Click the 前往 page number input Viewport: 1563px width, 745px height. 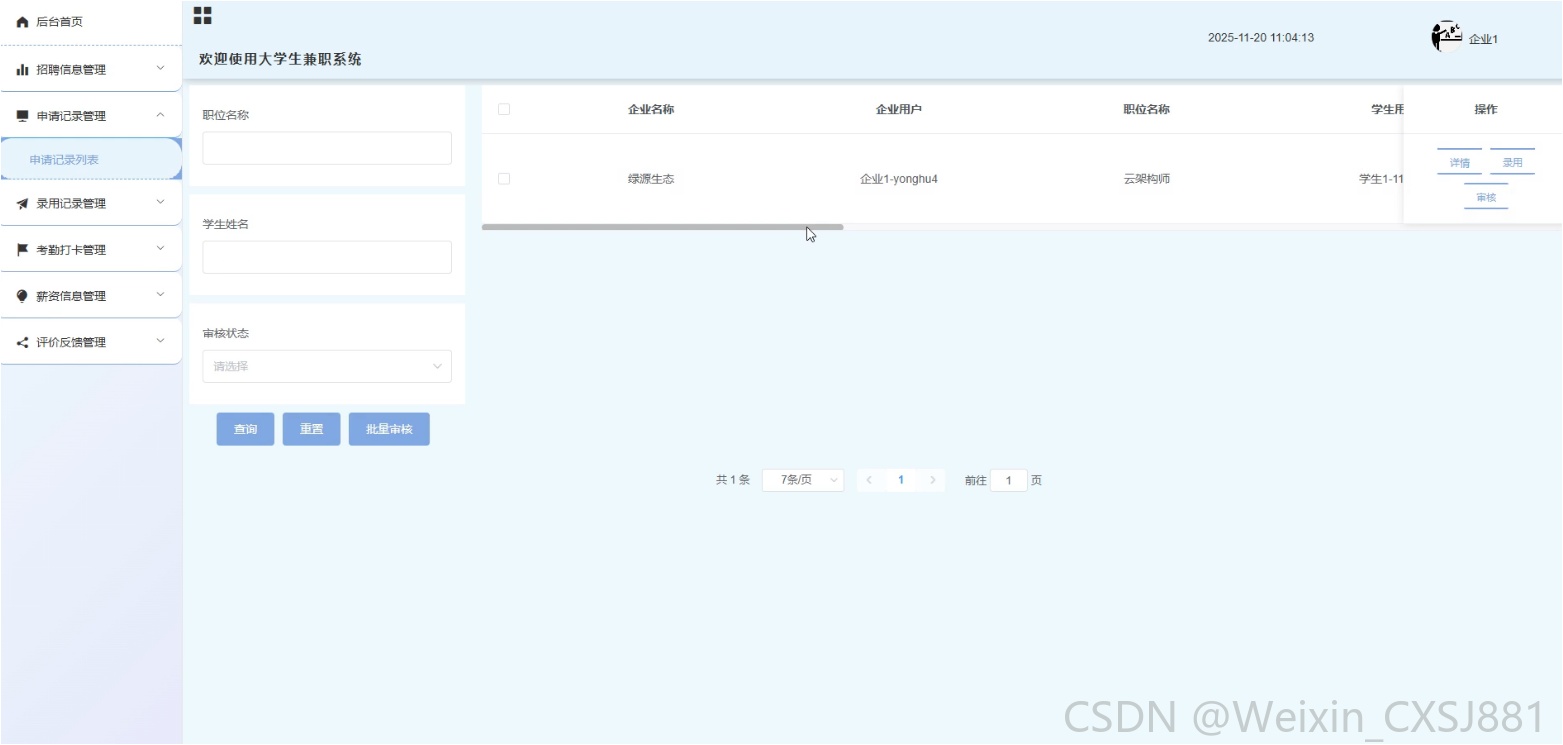(x=1009, y=481)
